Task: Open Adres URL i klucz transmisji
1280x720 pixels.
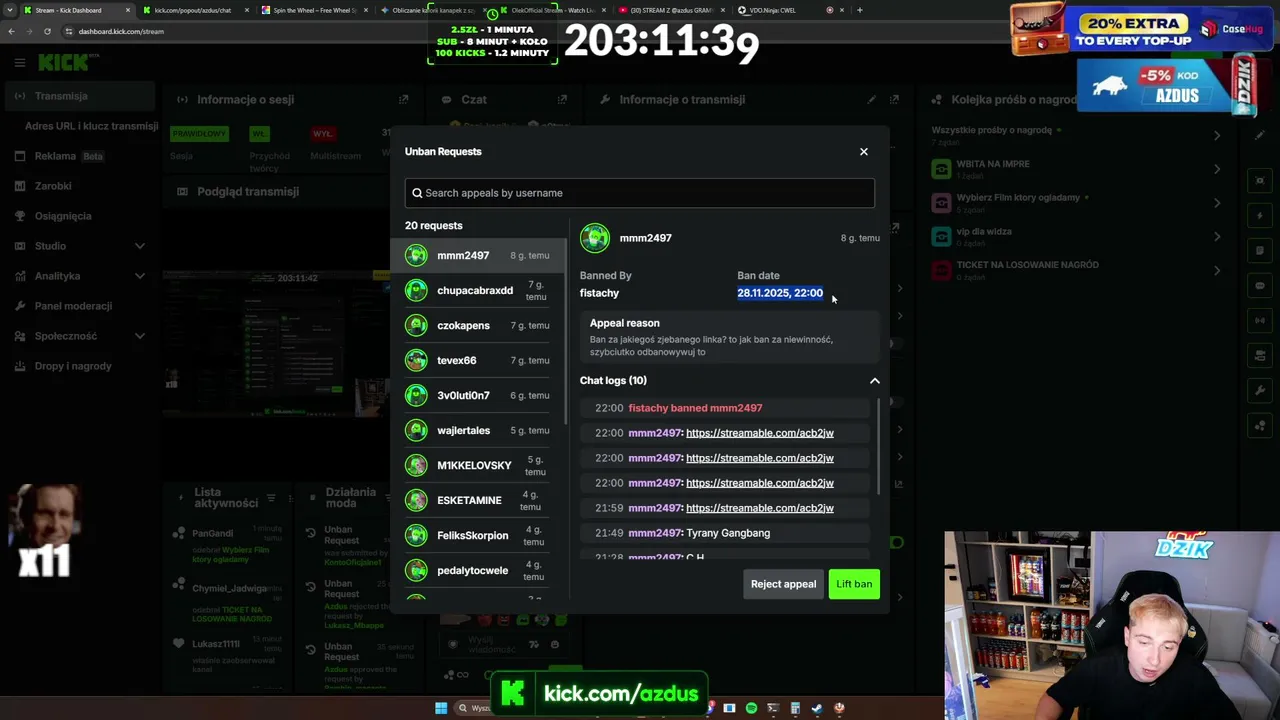Action: click(x=91, y=126)
